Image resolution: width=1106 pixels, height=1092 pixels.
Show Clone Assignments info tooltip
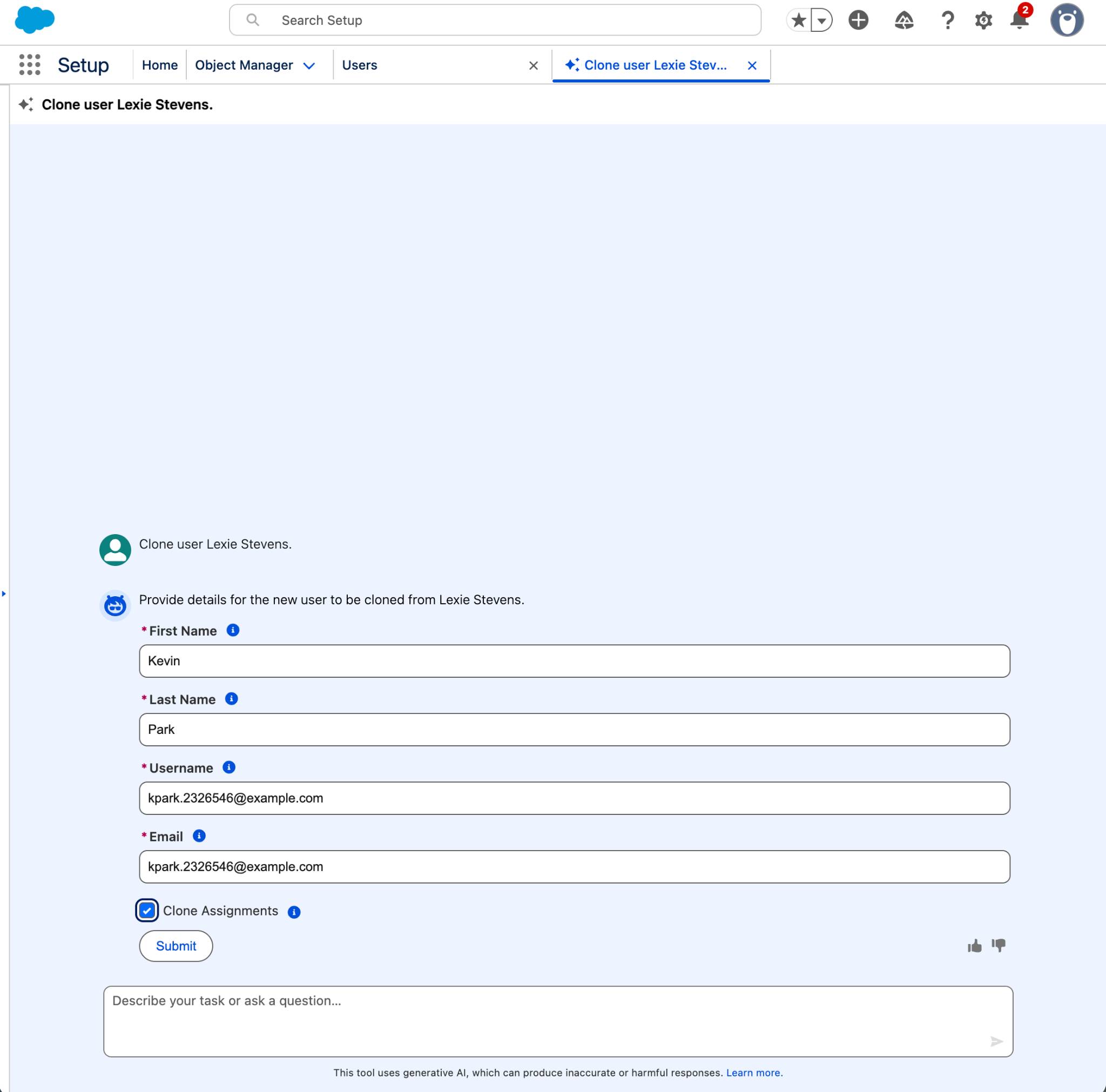[294, 912]
